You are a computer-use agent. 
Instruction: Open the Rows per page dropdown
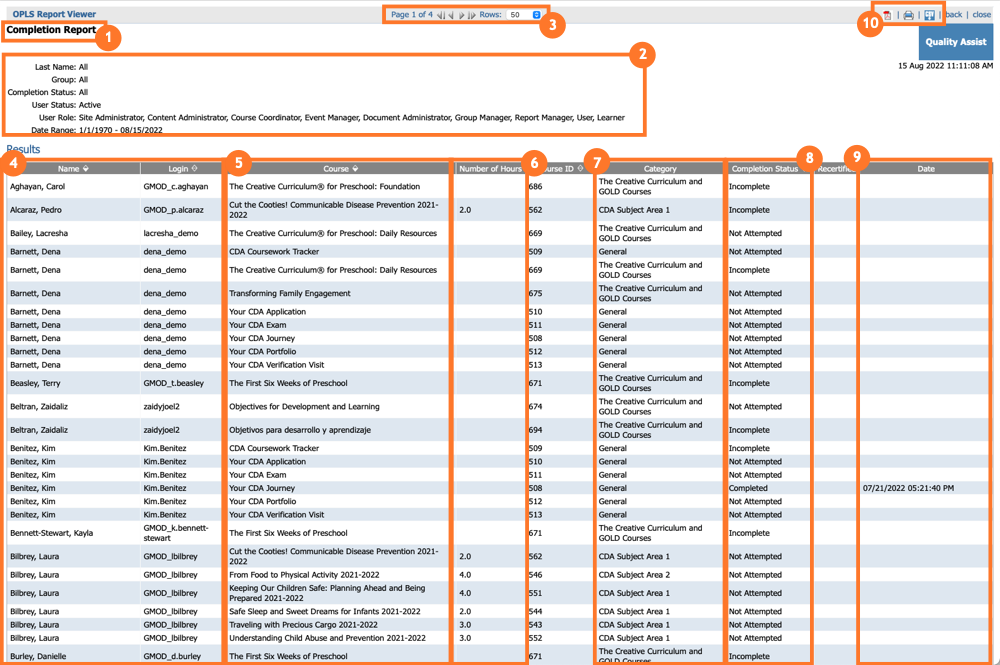pyautogui.click(x=534, y=15)
